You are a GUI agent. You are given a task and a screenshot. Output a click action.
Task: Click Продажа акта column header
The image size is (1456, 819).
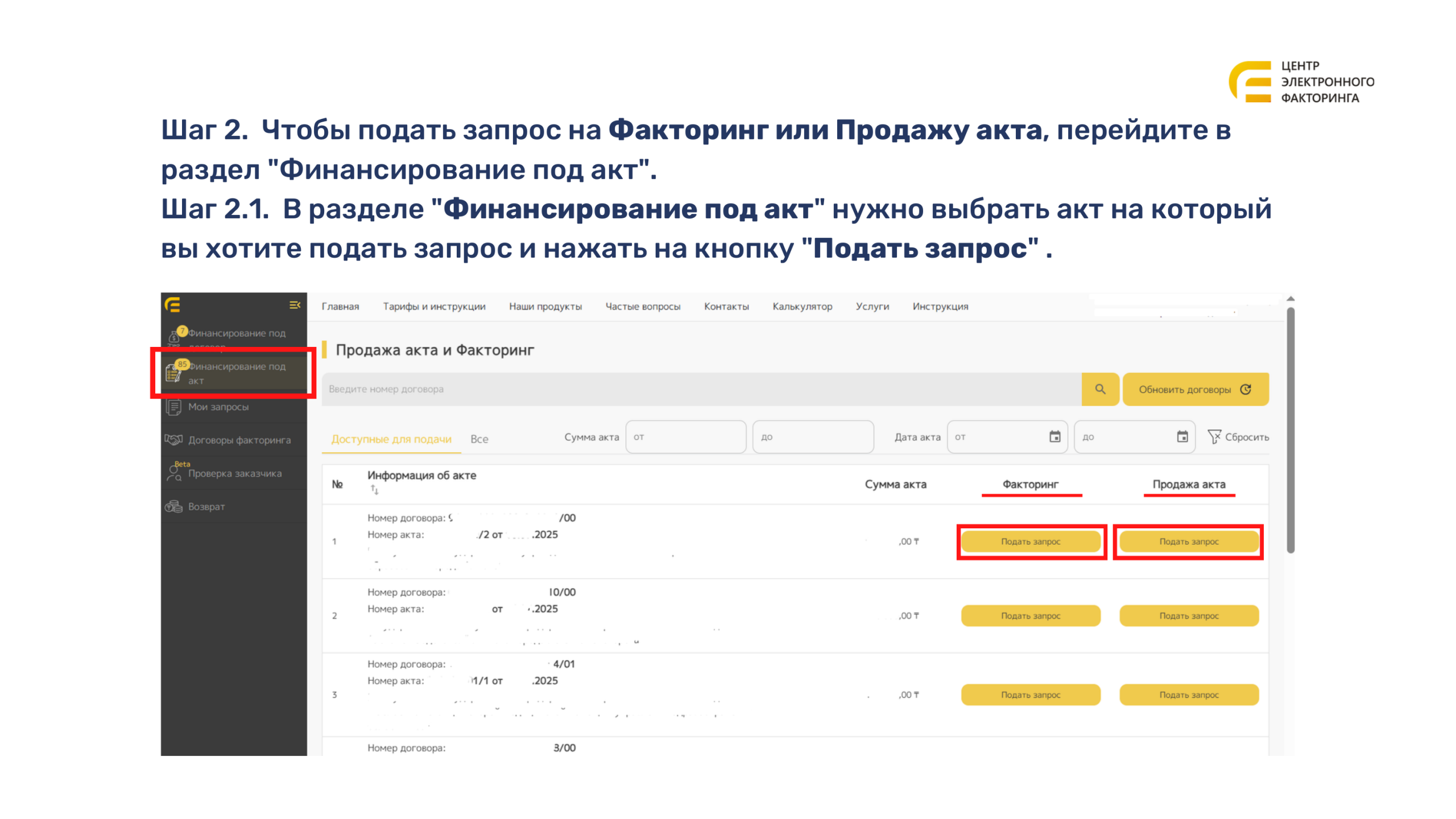1189,484
